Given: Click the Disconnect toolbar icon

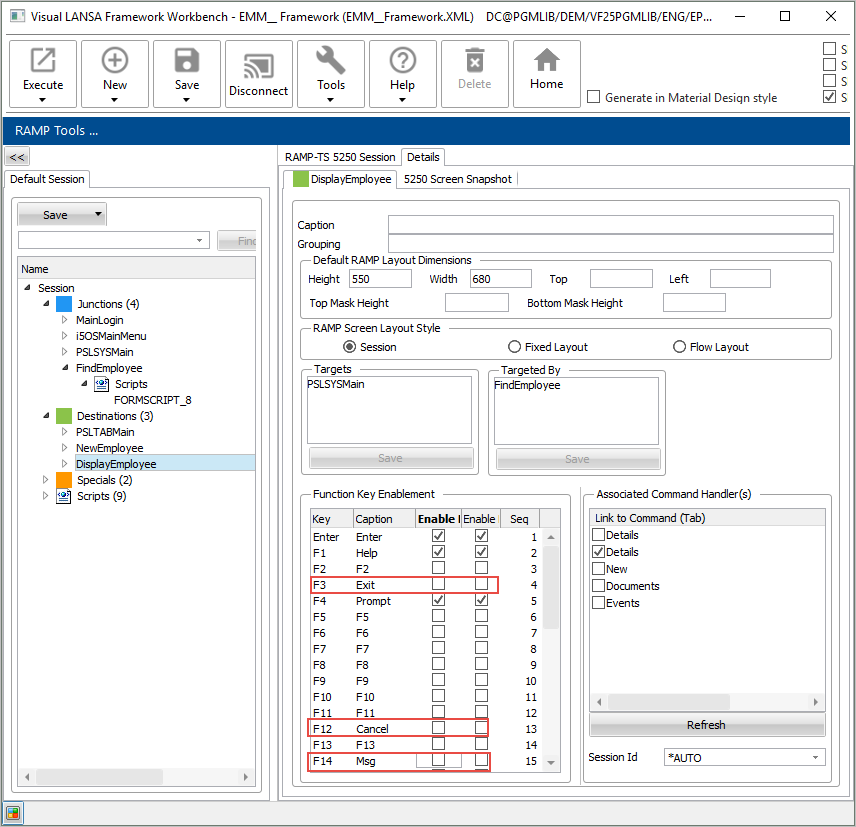Looking at the screenshot, I should [x=258, y=67].
